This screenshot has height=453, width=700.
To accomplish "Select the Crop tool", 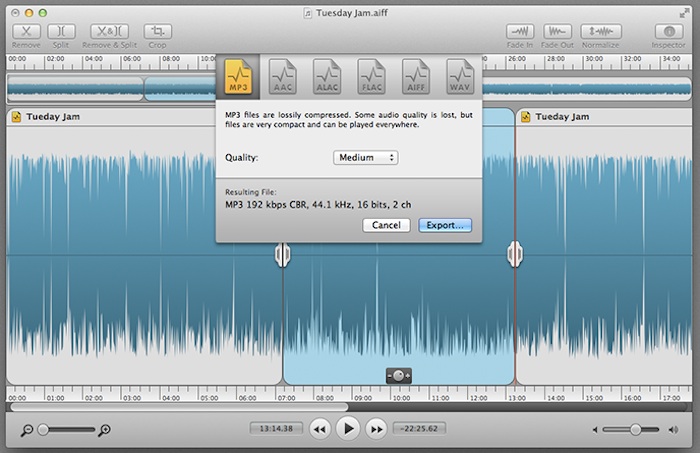I will (158, 31).
